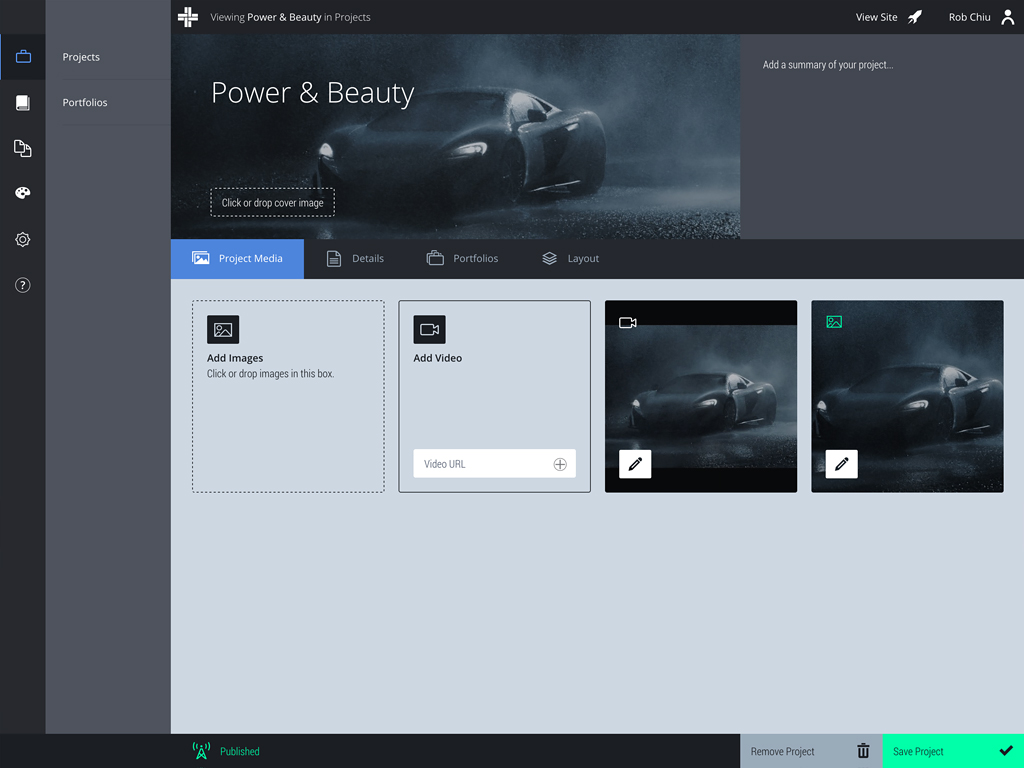The image size is (1024, 768).
Task: Select Portfolios in the side menu
Action: pyautogui.click(x=85, y=102)
